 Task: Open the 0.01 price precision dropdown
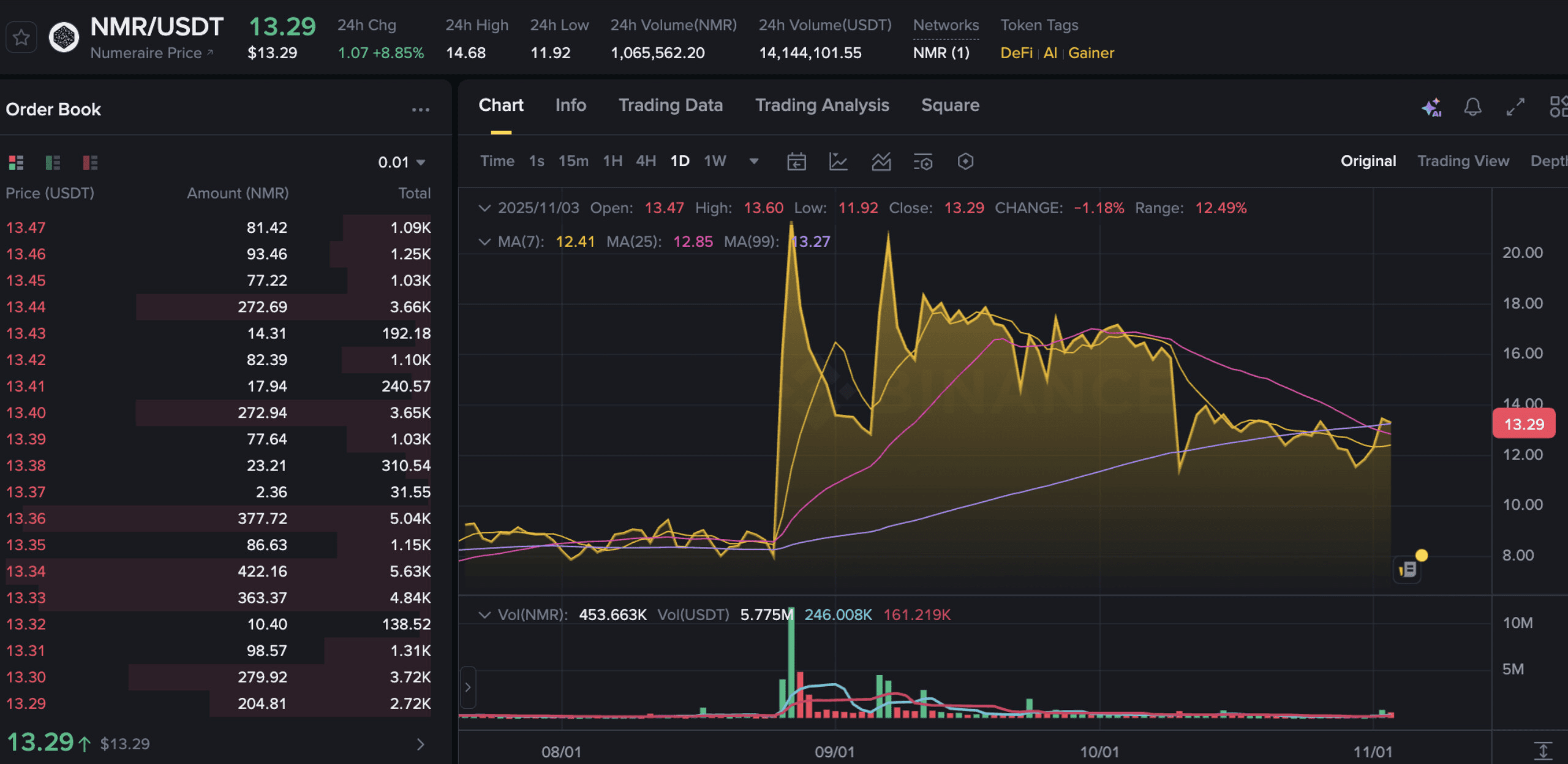(402, 162)
